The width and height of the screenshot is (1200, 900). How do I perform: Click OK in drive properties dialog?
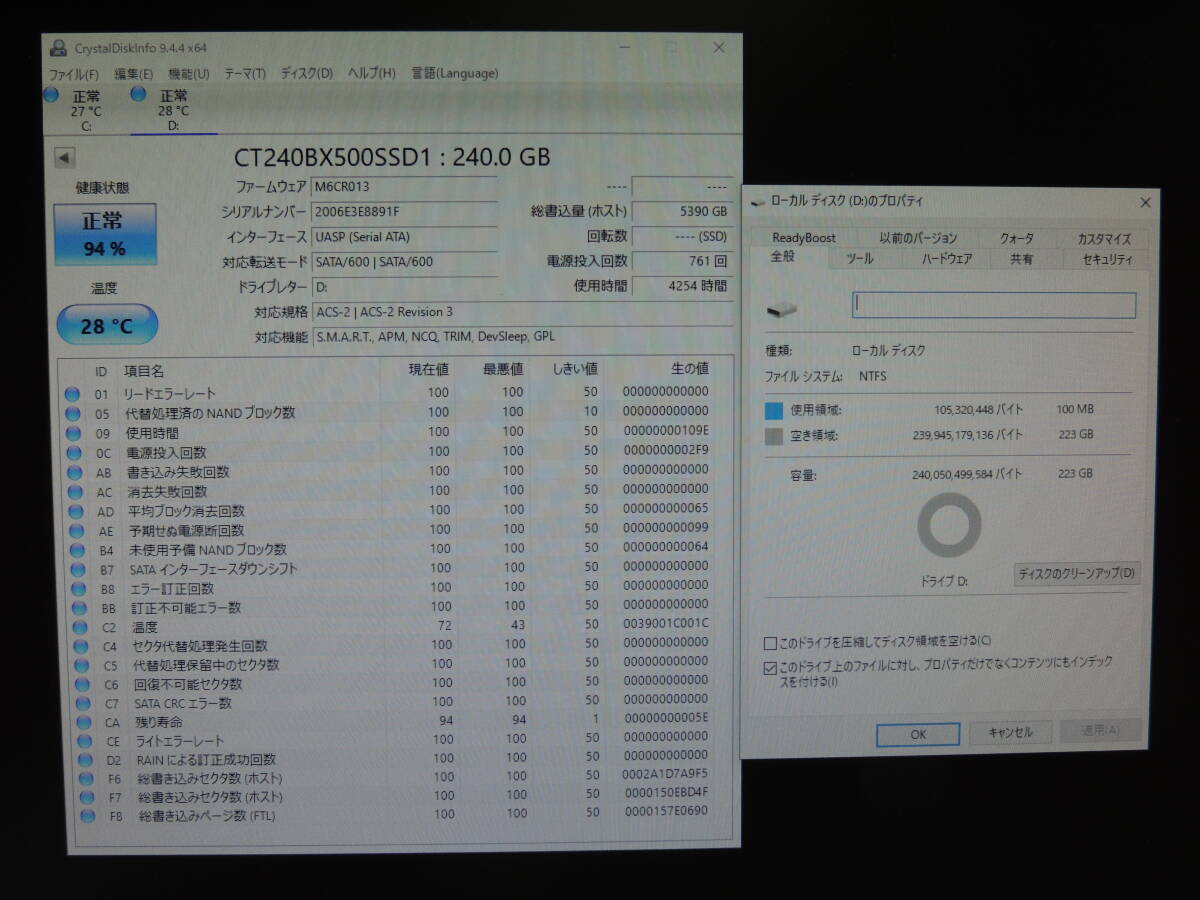(918, 734)
